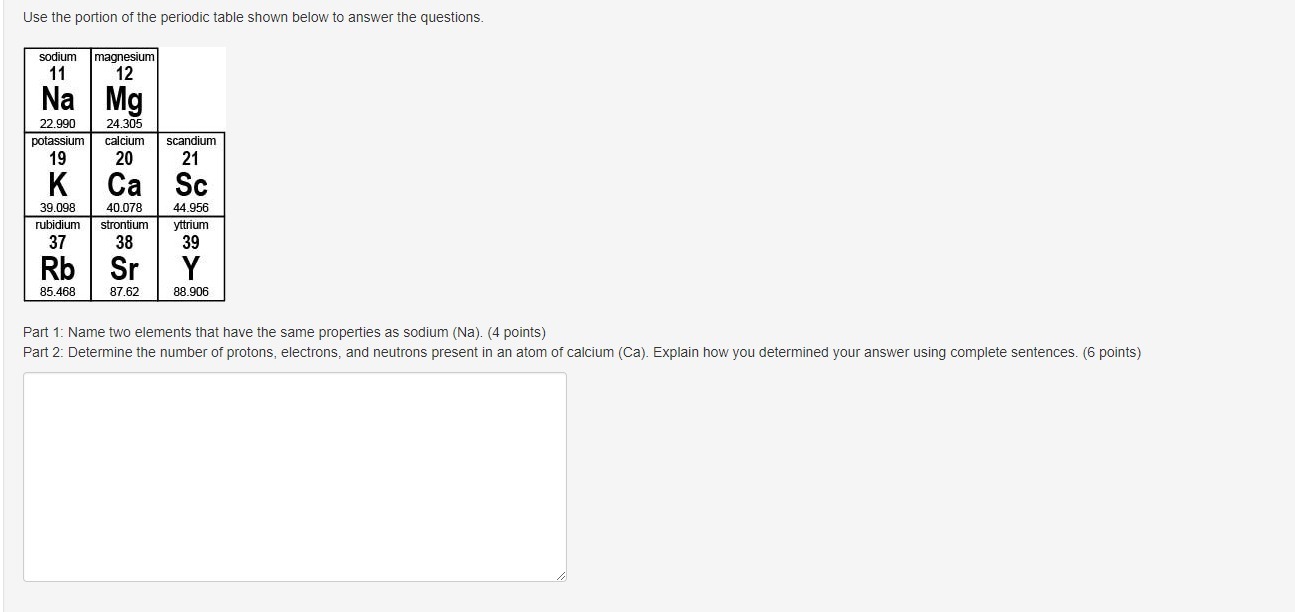The width and height of the screenshot is (1295, 612).
Task: Click the Part 1 question text
Action: 284,332
